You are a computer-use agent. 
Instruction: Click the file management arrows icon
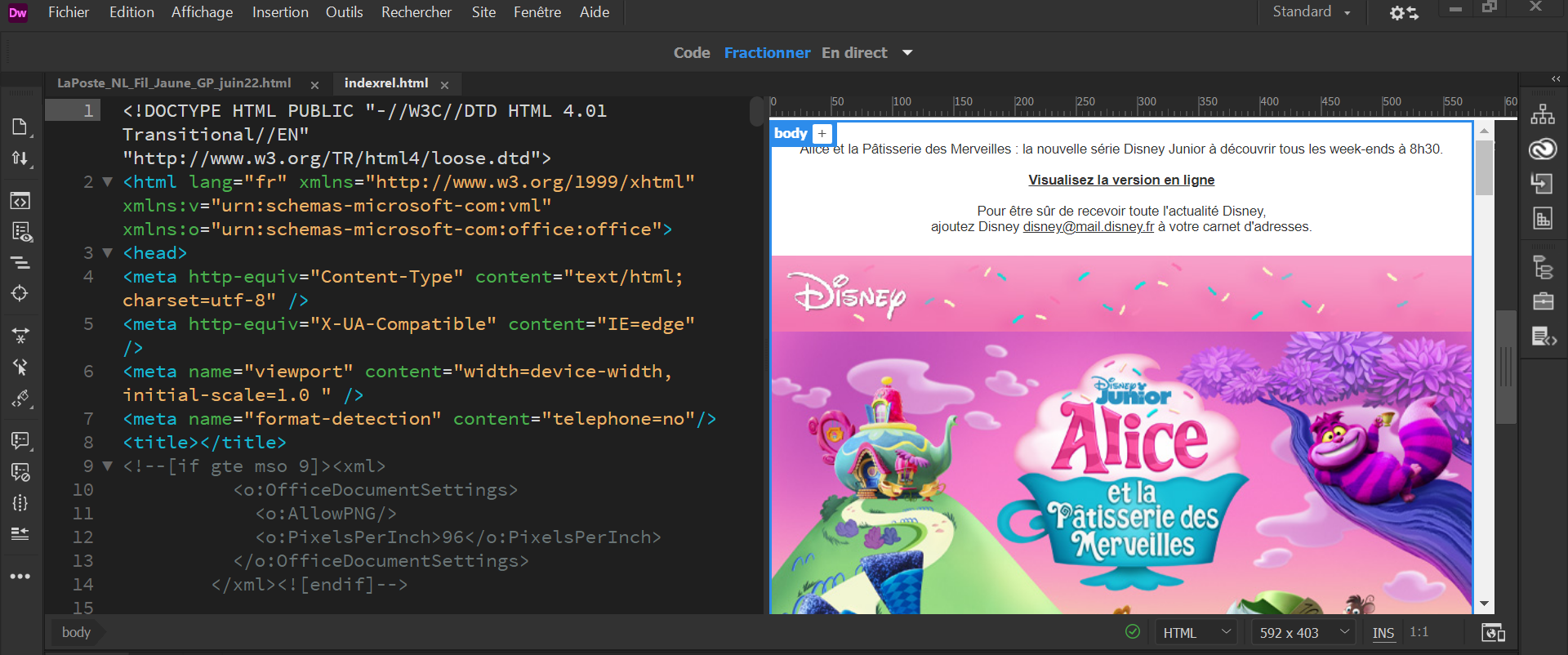click(20, 158)
